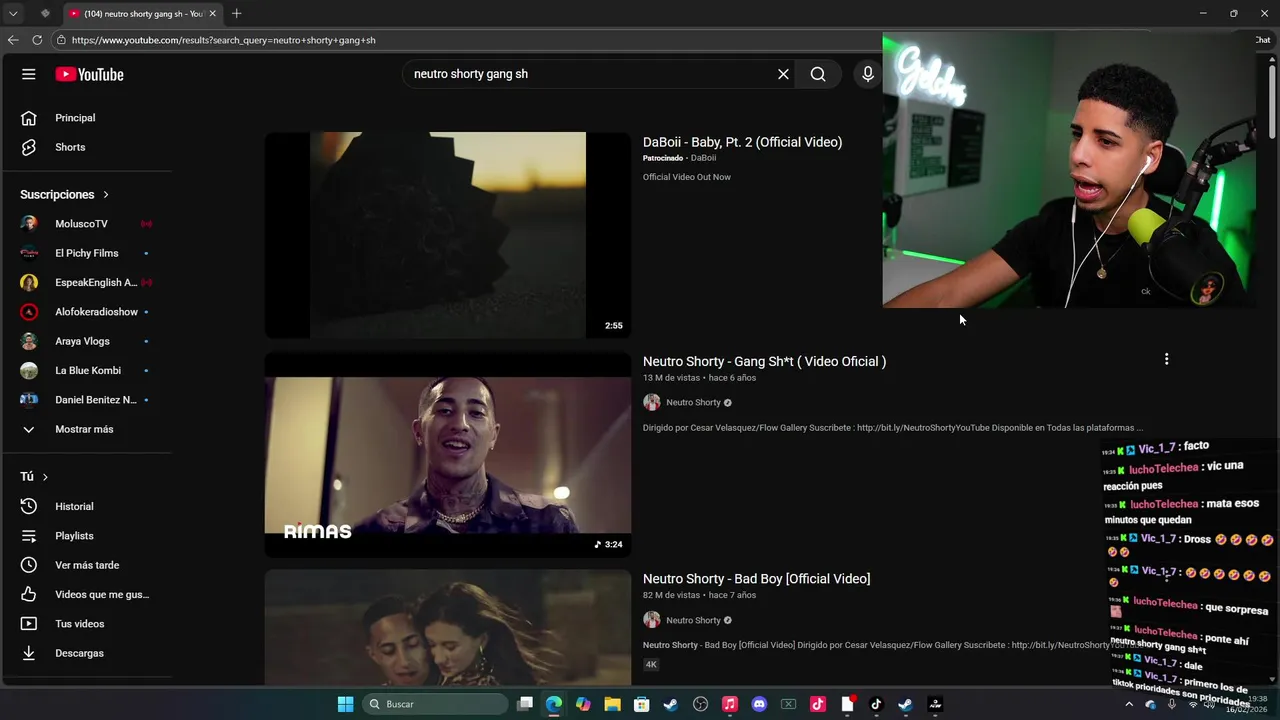Open the DaBoii - Baby, Pt. 2 title
1280x720 pixels.
tap(742, 142)
